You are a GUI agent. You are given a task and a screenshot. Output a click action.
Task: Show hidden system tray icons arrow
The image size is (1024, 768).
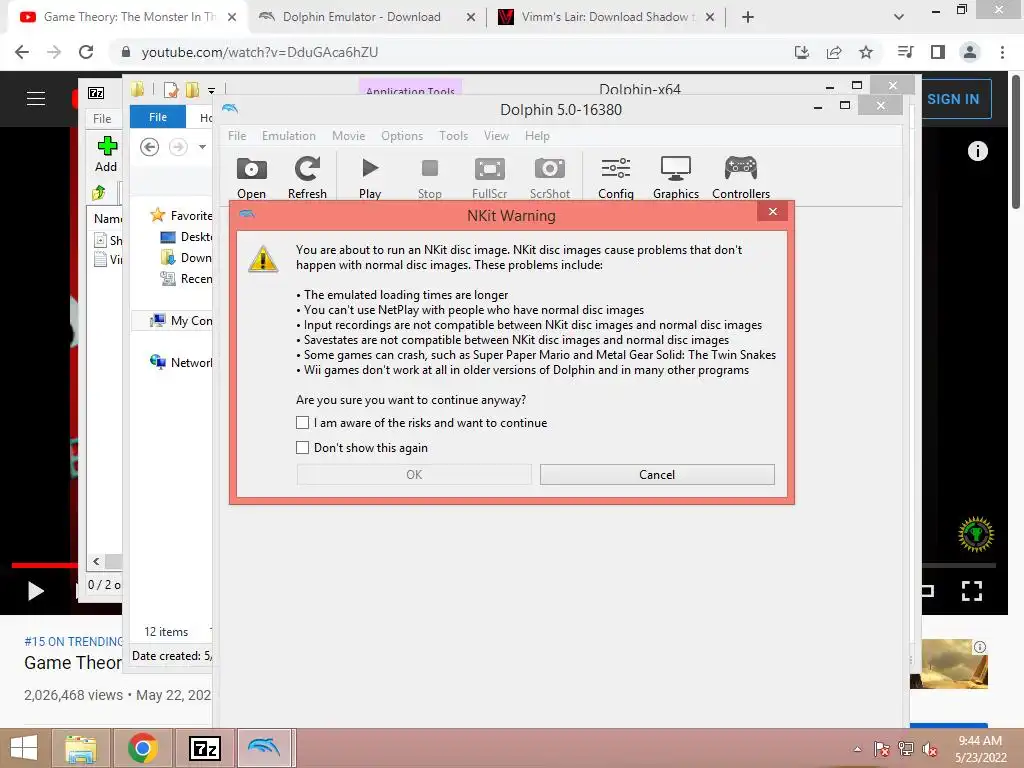click(x=857, y=749)
